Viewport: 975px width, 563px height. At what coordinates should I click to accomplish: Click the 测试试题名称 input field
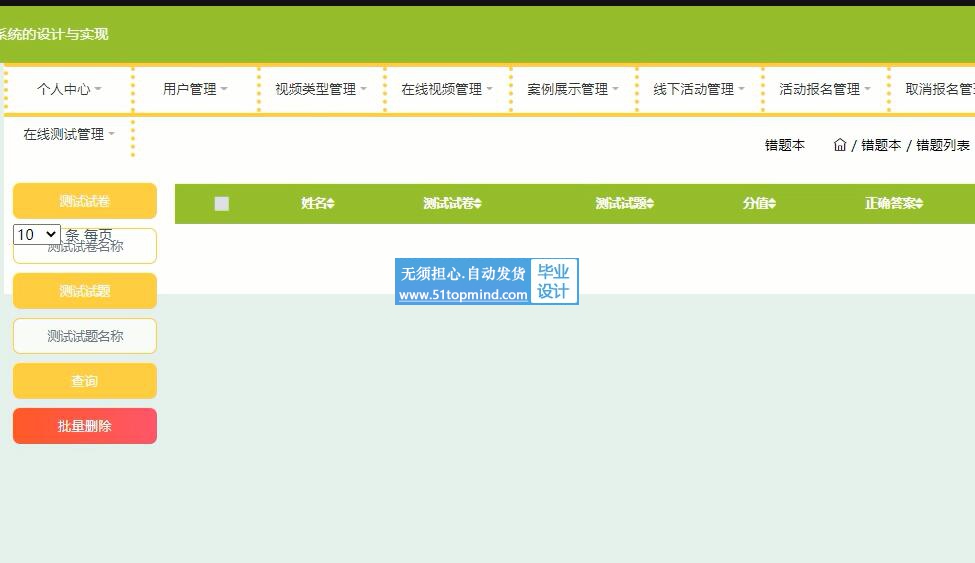[85, 336]
